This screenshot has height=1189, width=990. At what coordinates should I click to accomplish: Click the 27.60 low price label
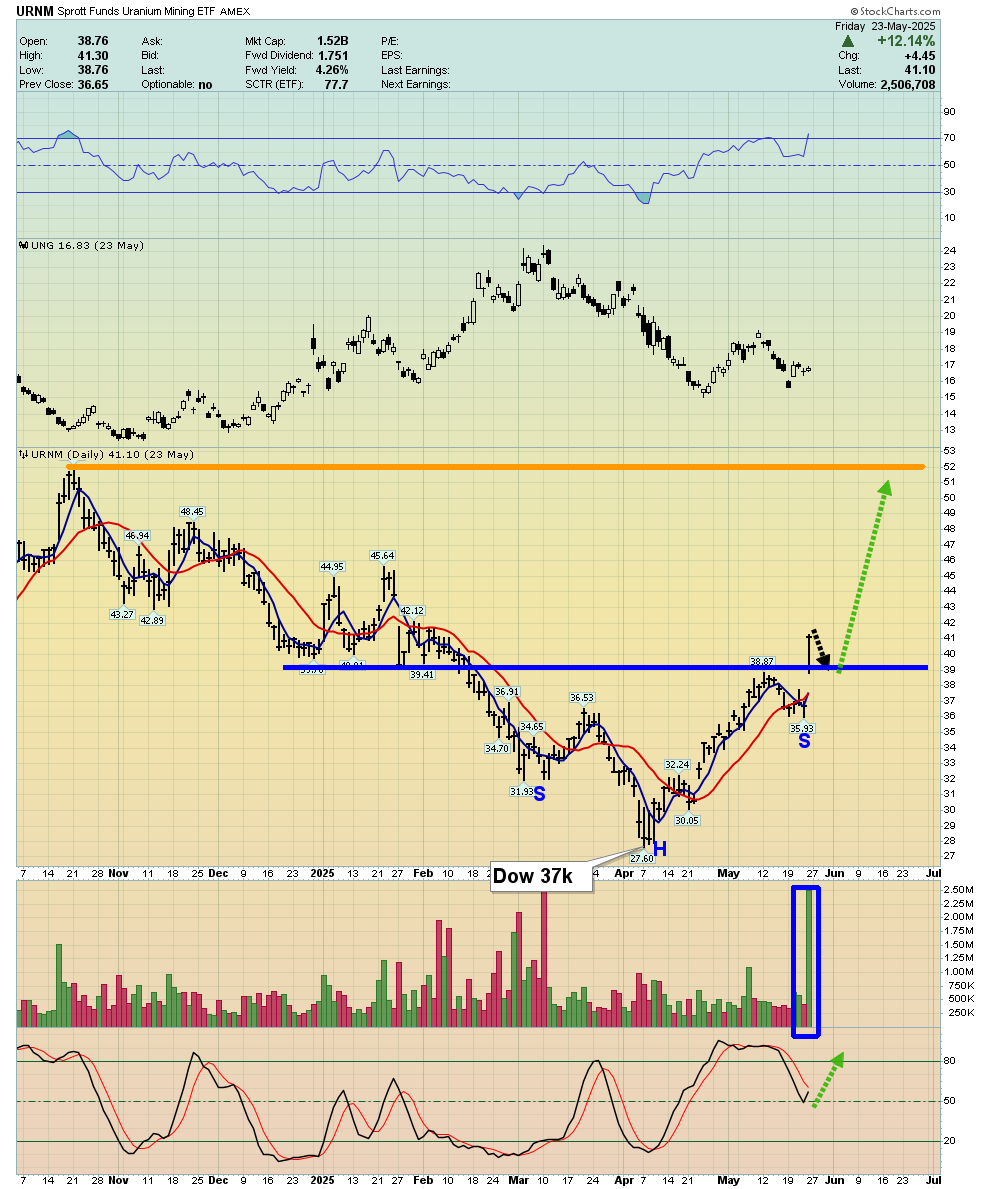click(642, 858)
